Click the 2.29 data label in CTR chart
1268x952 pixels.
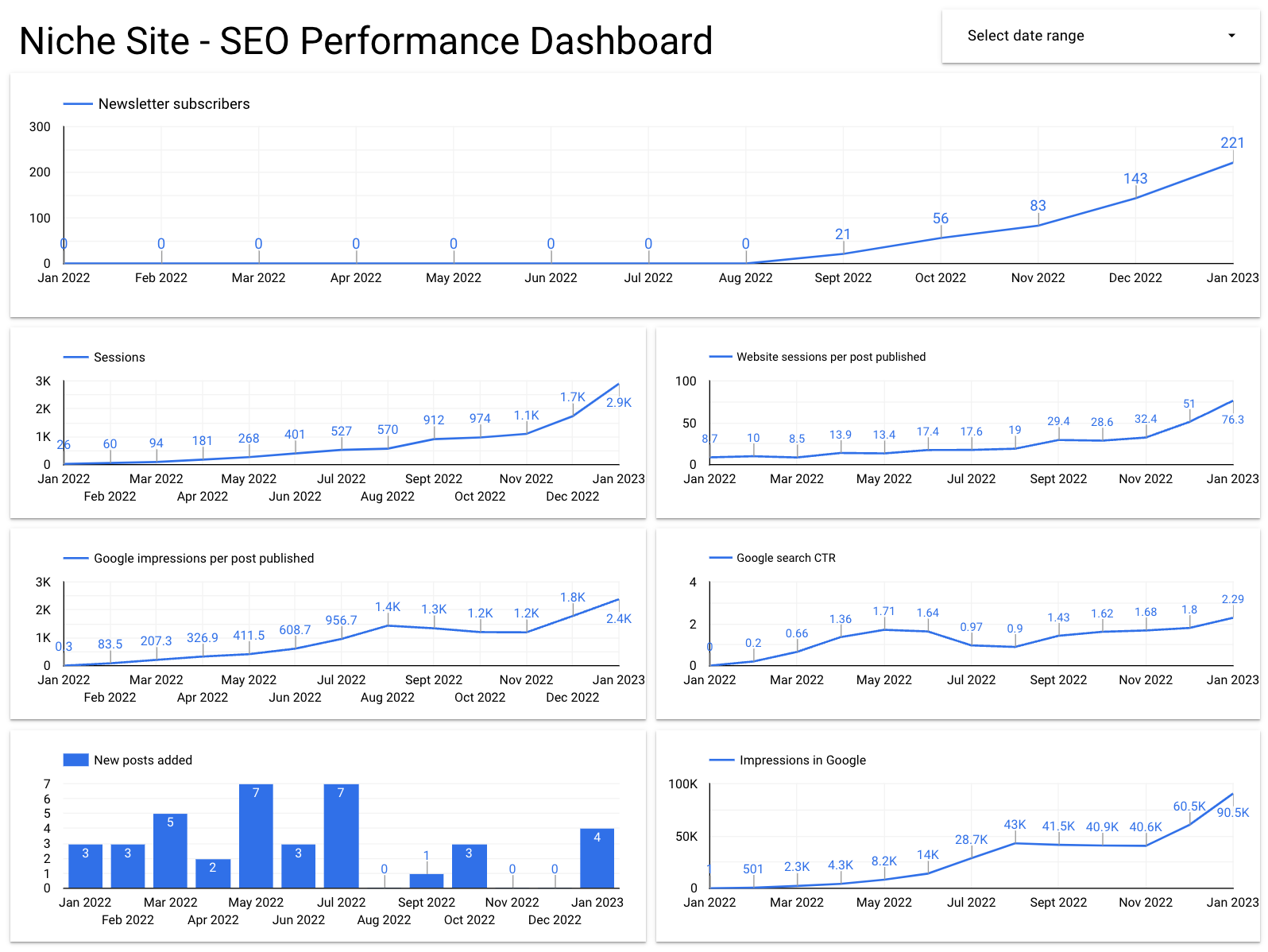(1233, 599)
